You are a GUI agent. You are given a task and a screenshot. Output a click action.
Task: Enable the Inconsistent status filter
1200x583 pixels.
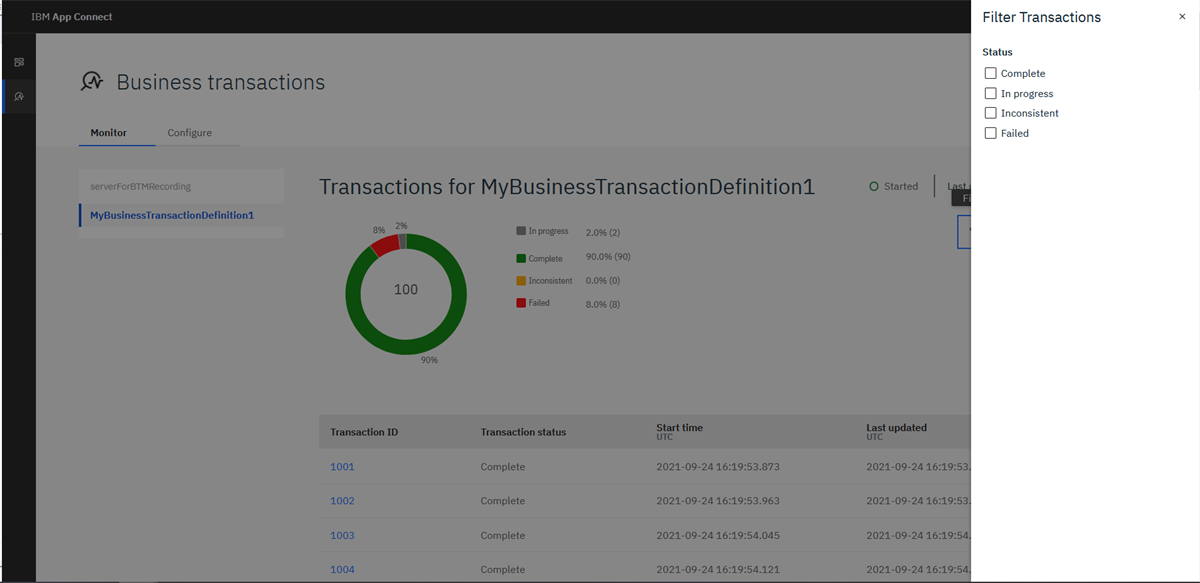[x=989, y=113]
